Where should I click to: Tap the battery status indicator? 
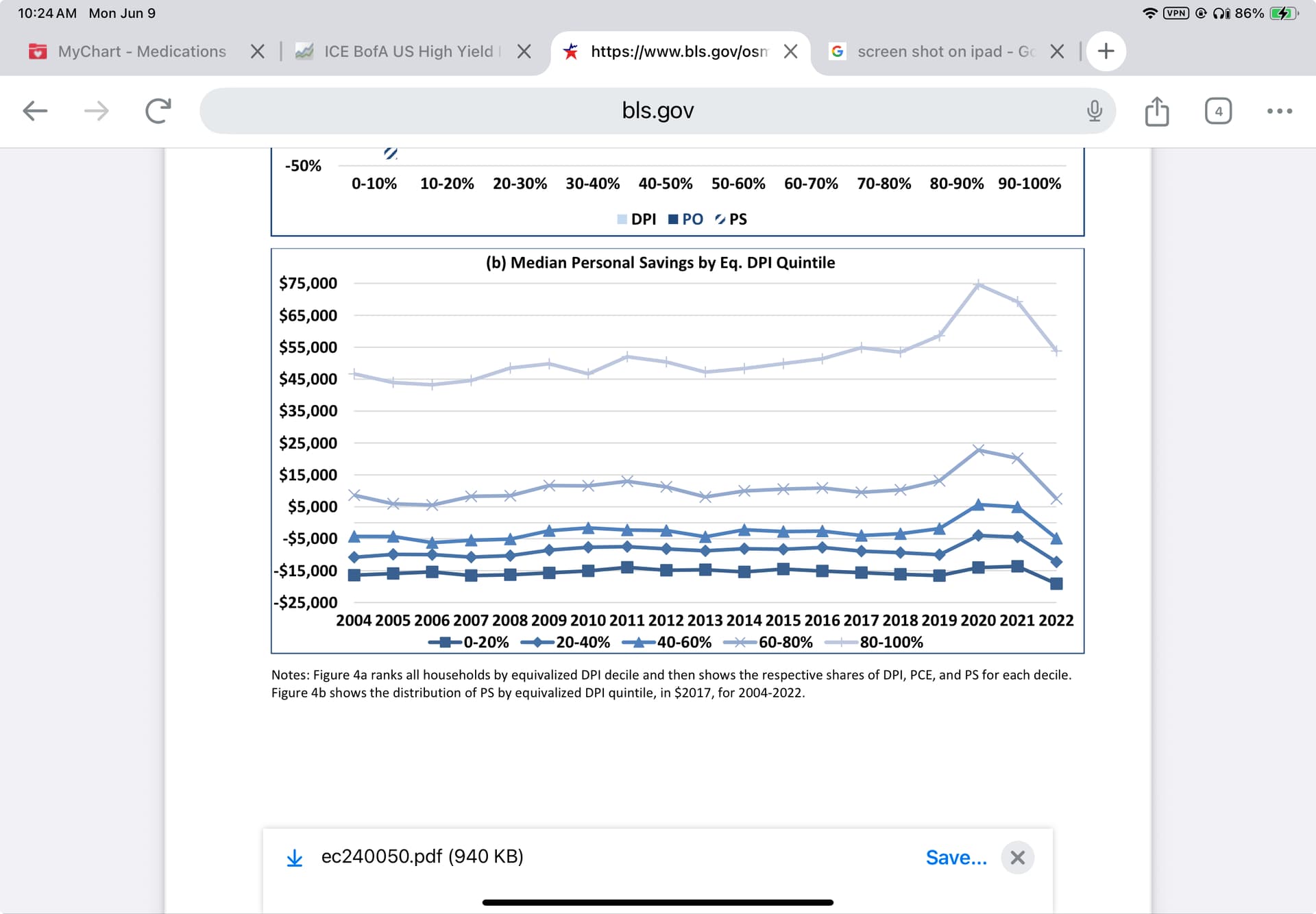(x=1283, y=13)
